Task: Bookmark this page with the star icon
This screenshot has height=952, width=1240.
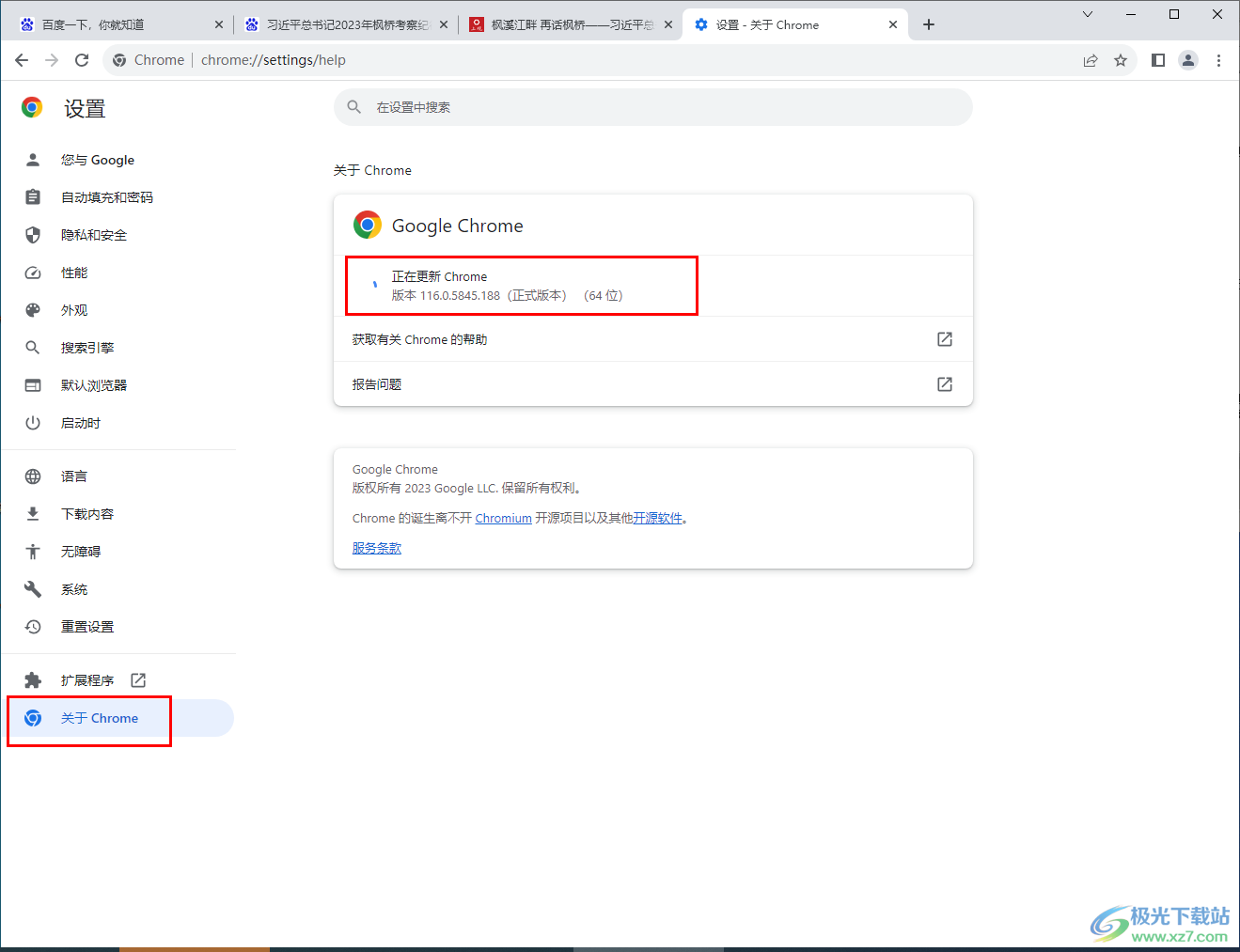Action: [x=1121, y=60]
